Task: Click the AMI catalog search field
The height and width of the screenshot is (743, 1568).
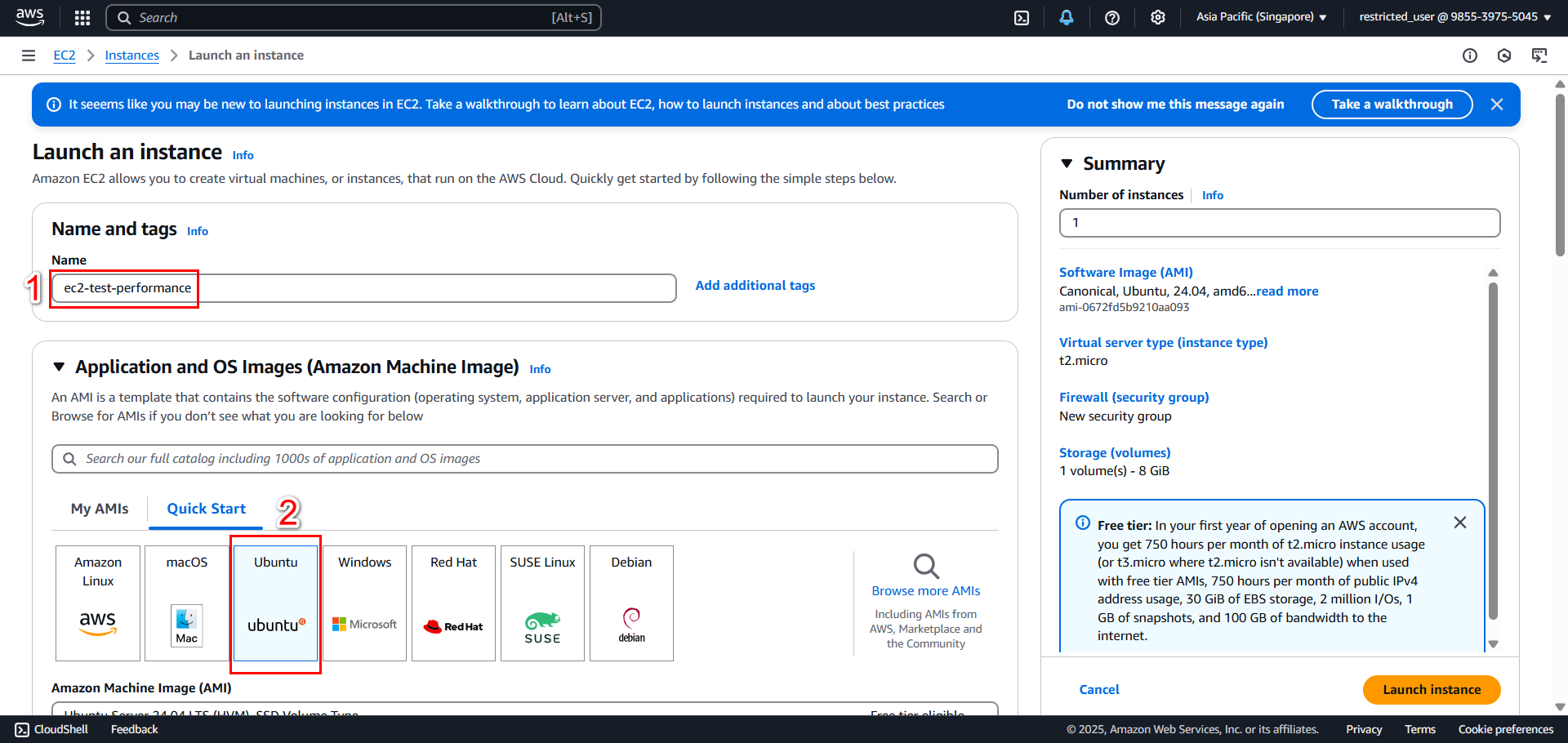Action: (x=525, y=459)
